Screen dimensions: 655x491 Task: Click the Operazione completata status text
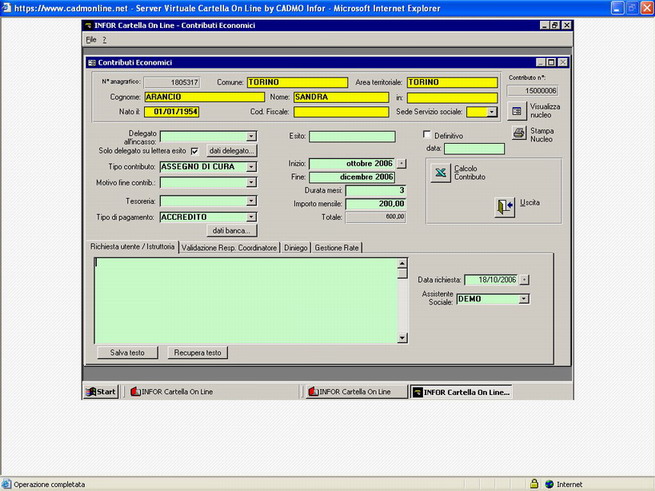(49, 484)
